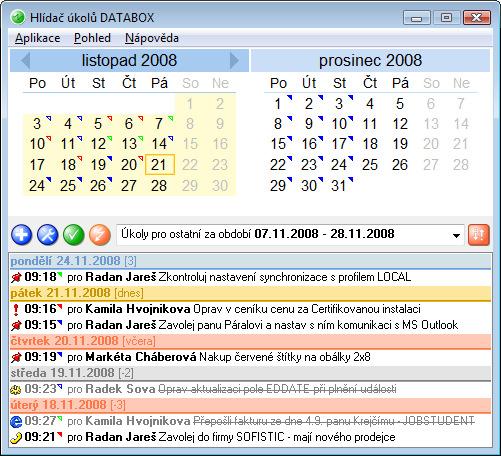Expand the task period filter dropdown

tap(456, 235)
